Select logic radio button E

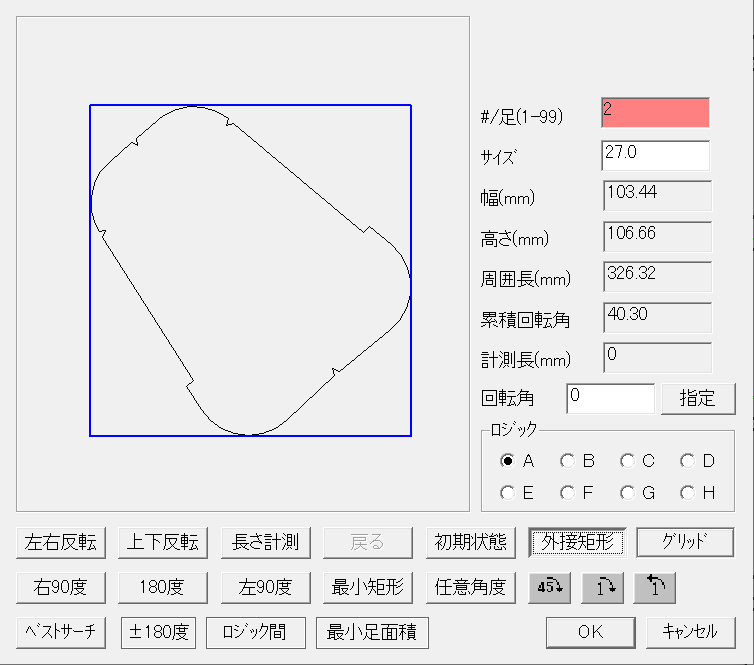coord(507,493)
